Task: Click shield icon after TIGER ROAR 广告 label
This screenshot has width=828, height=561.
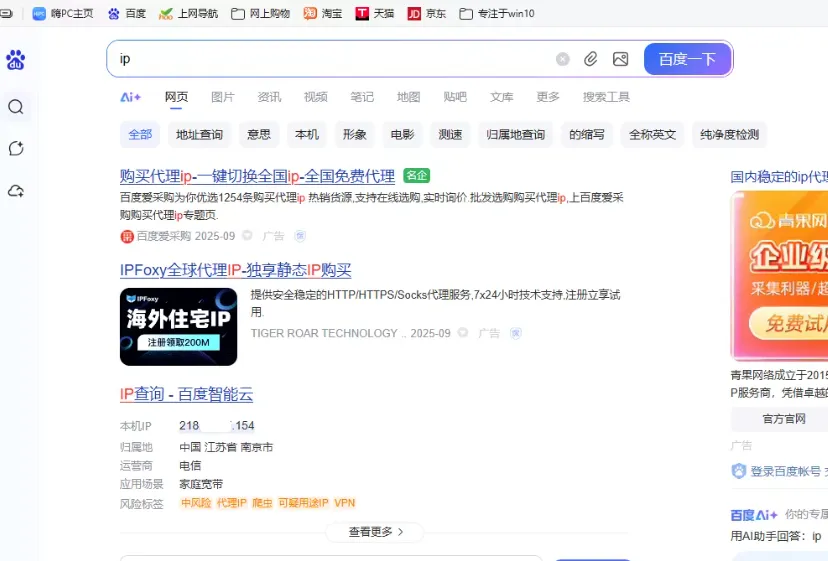Action: pyautogui.click(x=515, y=333)
